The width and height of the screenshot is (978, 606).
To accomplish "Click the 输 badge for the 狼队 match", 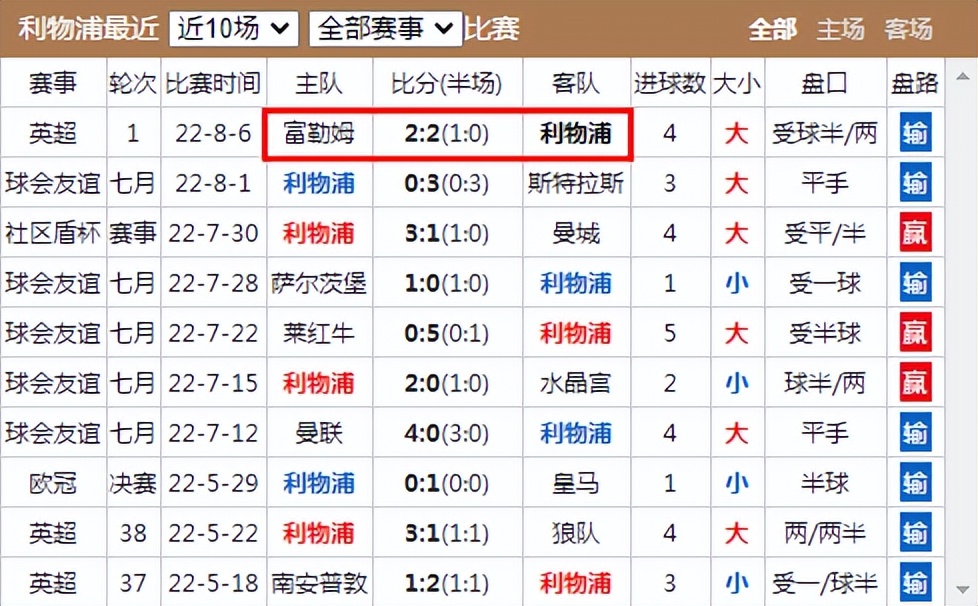I will tap(915, 533).
